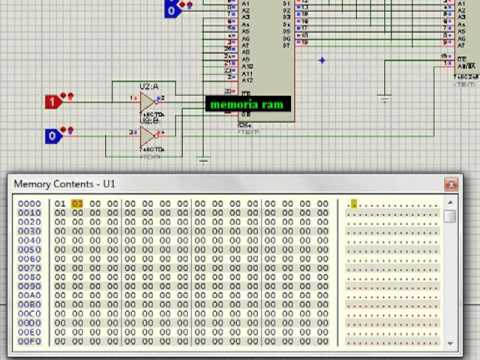Screen dimensions: 480x360
Task: Click the 0070 address label
Action: click(x=29, y=268)
